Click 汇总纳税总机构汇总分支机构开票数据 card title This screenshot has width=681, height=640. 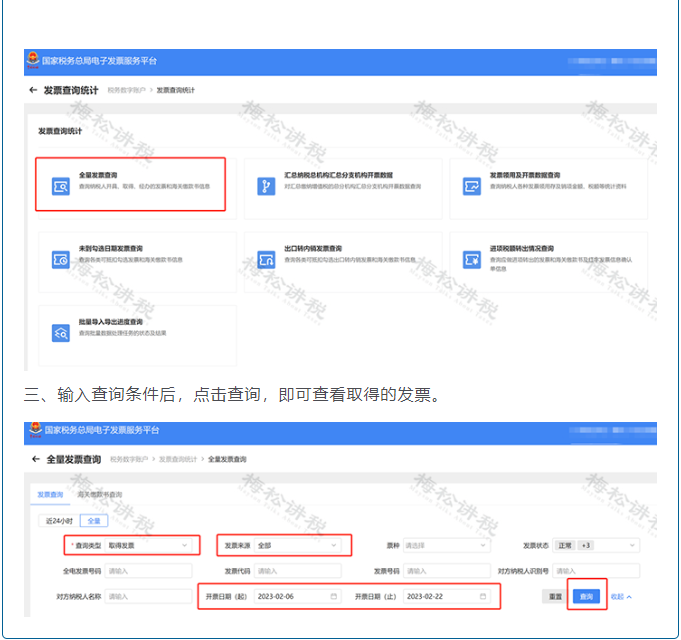pos(339,175)
